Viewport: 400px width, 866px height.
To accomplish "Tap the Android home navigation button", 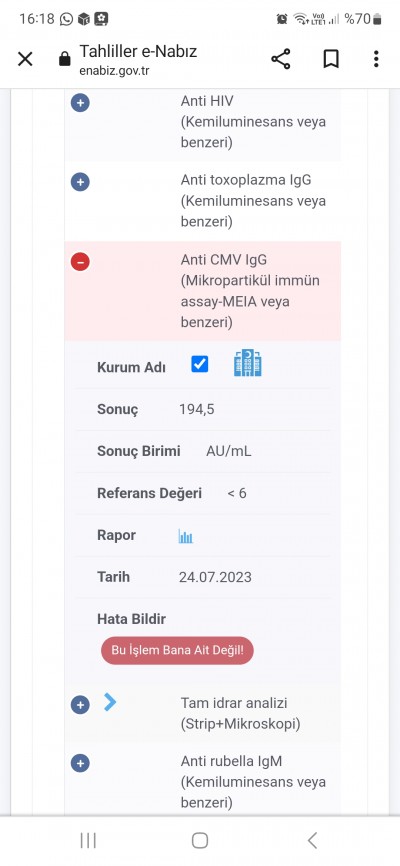I will 199,841.
